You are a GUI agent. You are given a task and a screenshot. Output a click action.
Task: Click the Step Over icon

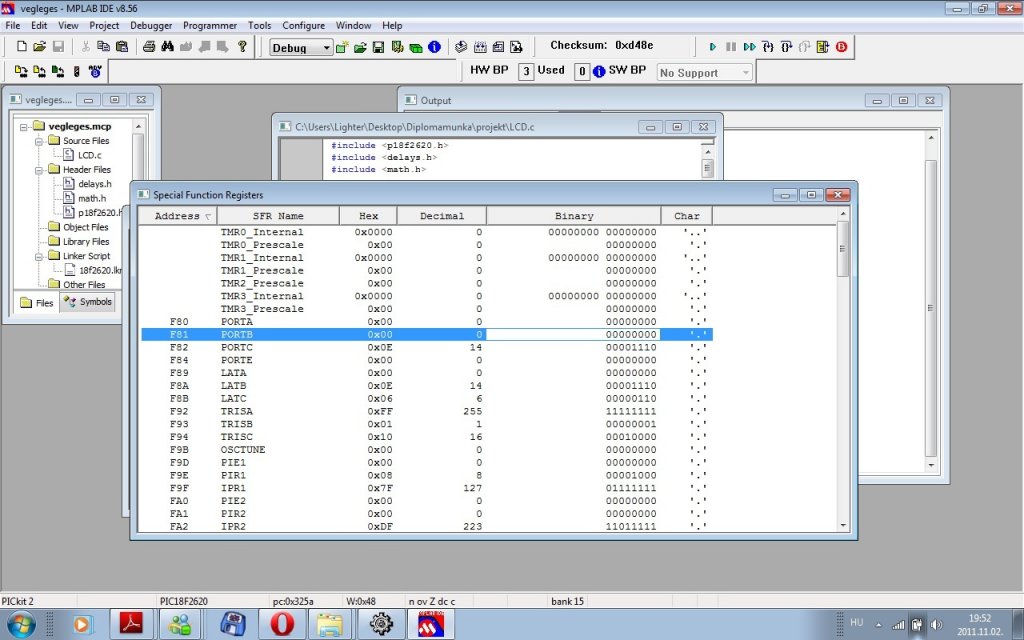tap(786, 46)
